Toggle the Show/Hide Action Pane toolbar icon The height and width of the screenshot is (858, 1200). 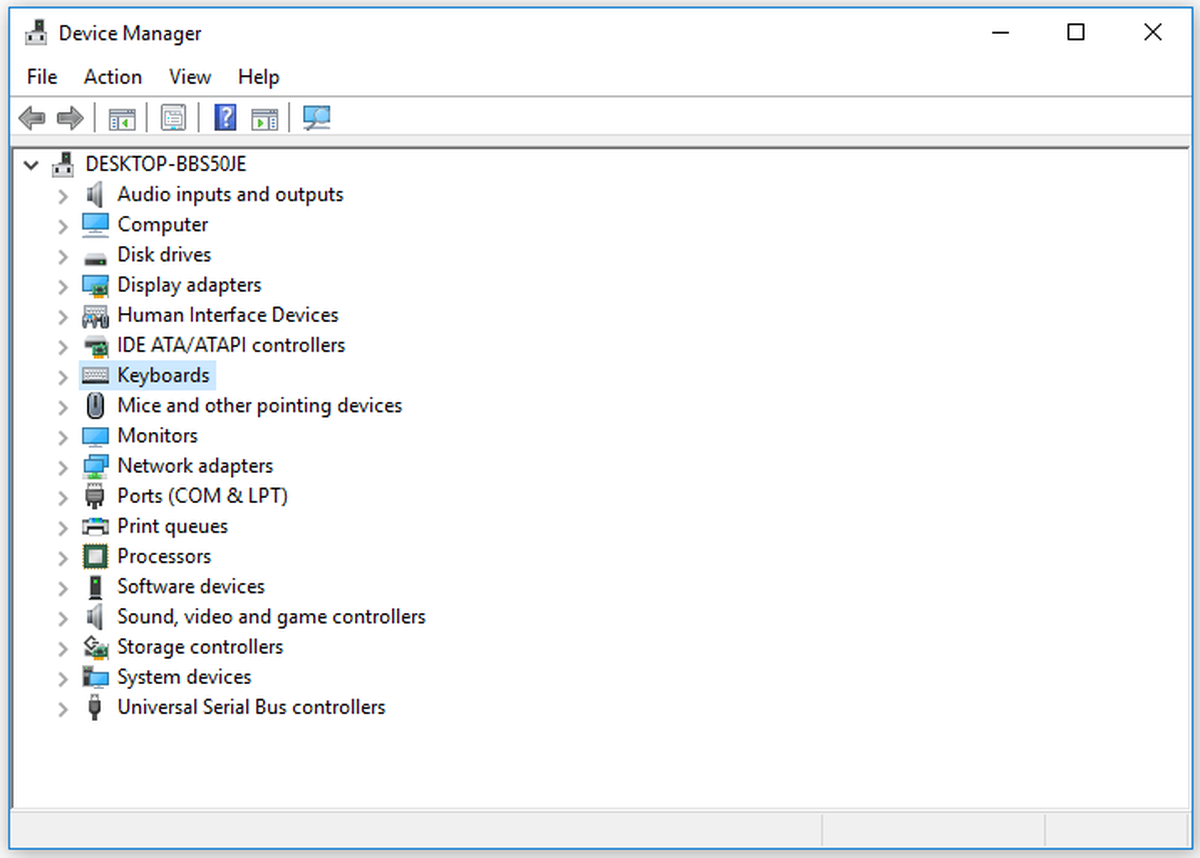pos(264,119)
